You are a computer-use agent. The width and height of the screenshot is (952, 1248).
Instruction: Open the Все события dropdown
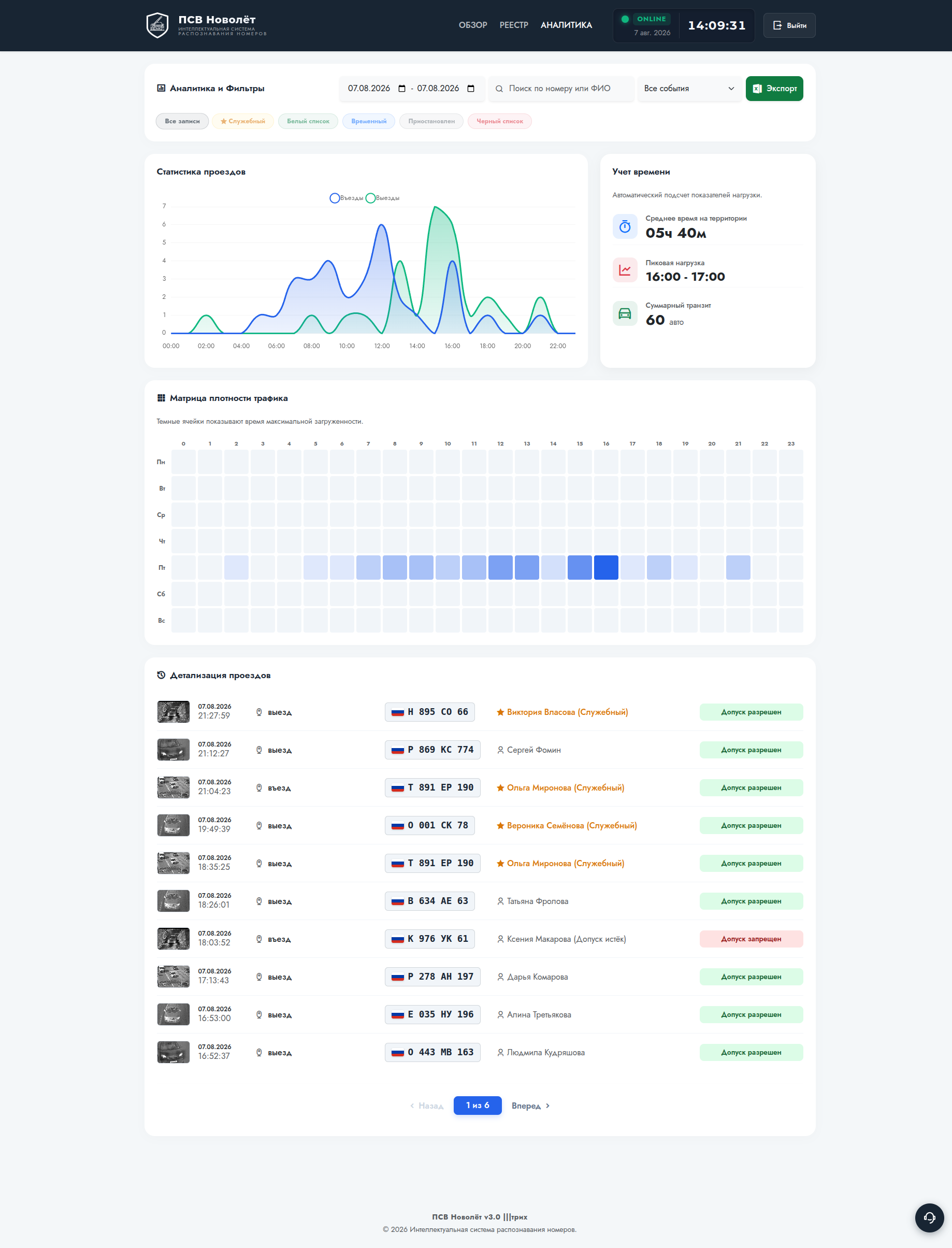point(689,89)
